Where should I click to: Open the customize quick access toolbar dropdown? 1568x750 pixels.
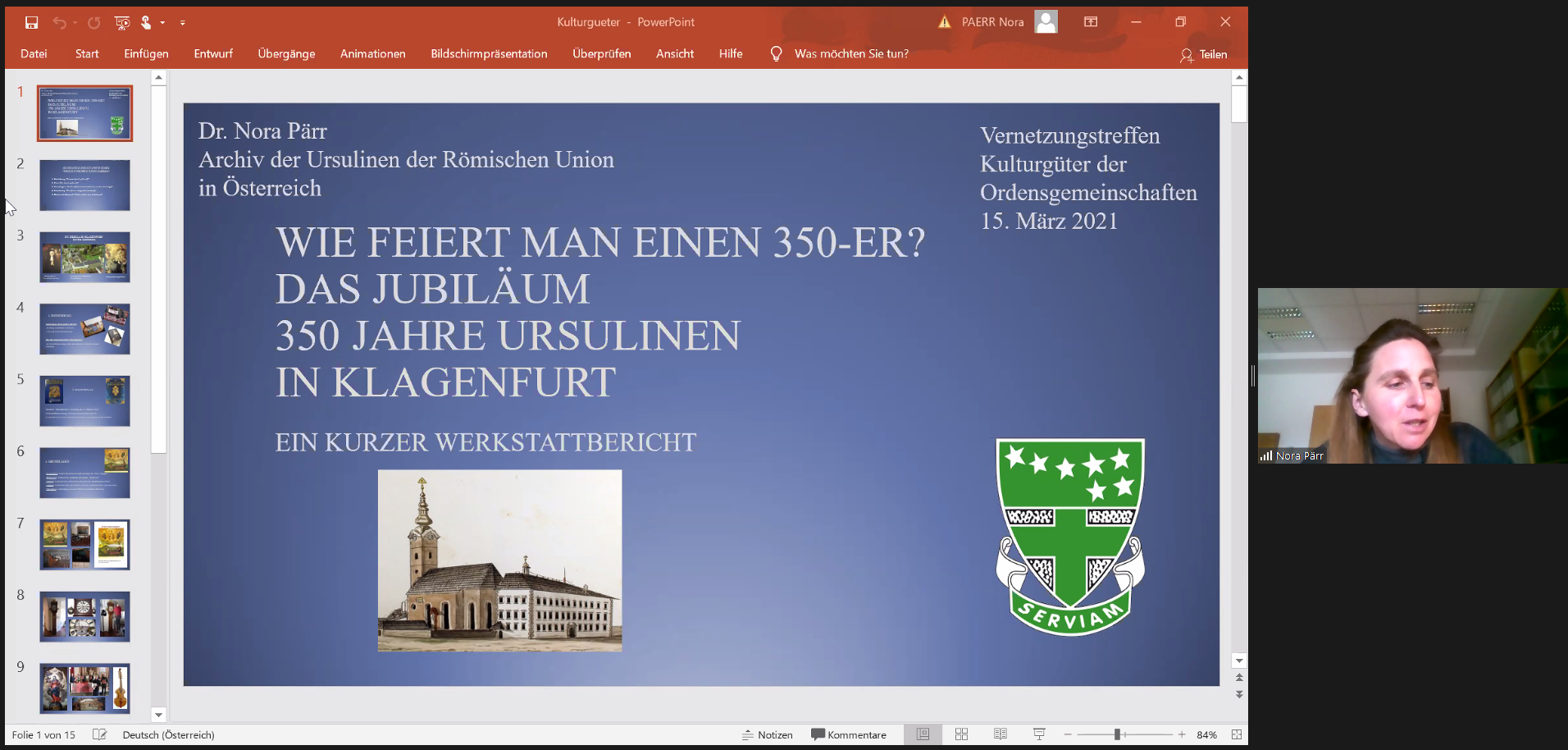click(182, 23)
